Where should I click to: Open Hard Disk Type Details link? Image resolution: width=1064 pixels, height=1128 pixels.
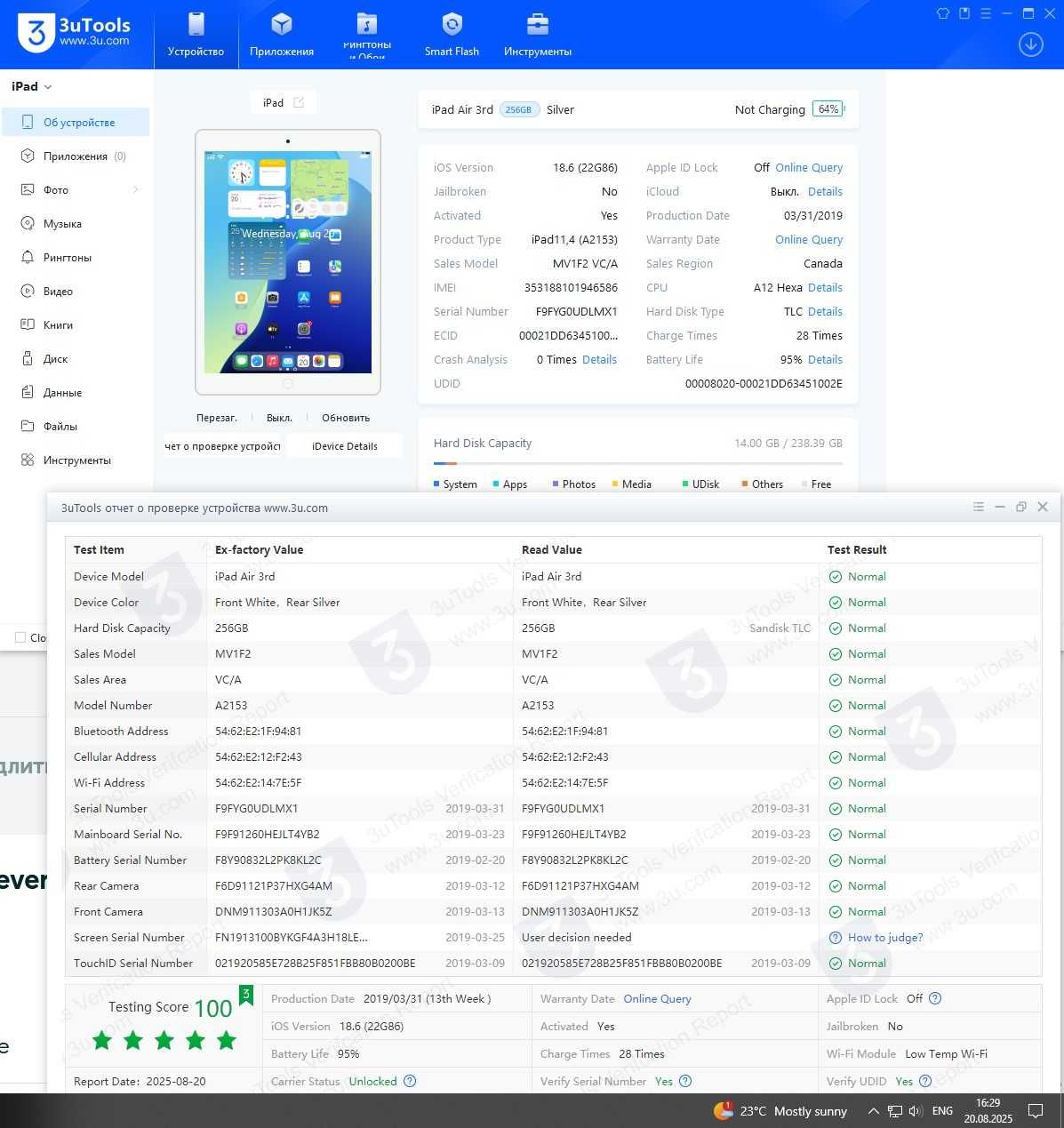pyautogui.click(x=825, y=311)
